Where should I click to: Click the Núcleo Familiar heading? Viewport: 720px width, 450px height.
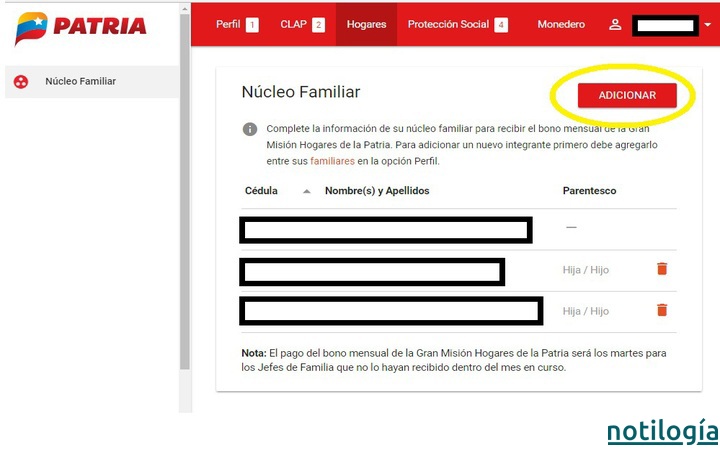[x=301, y=92]
